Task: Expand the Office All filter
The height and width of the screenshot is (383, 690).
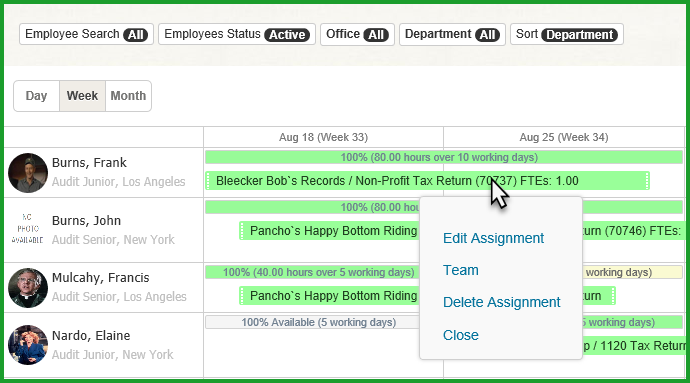Action: coord(357,34)
